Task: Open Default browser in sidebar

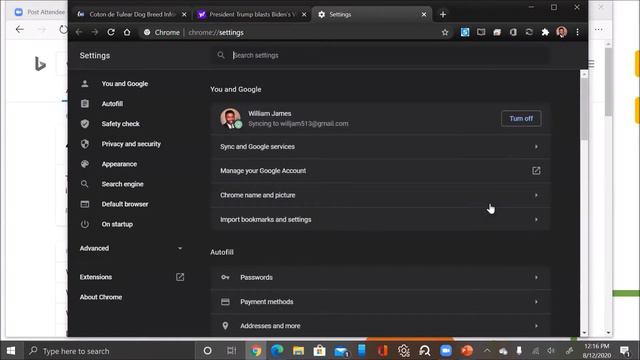Action: pyautogui.click(x=125, y=204)
